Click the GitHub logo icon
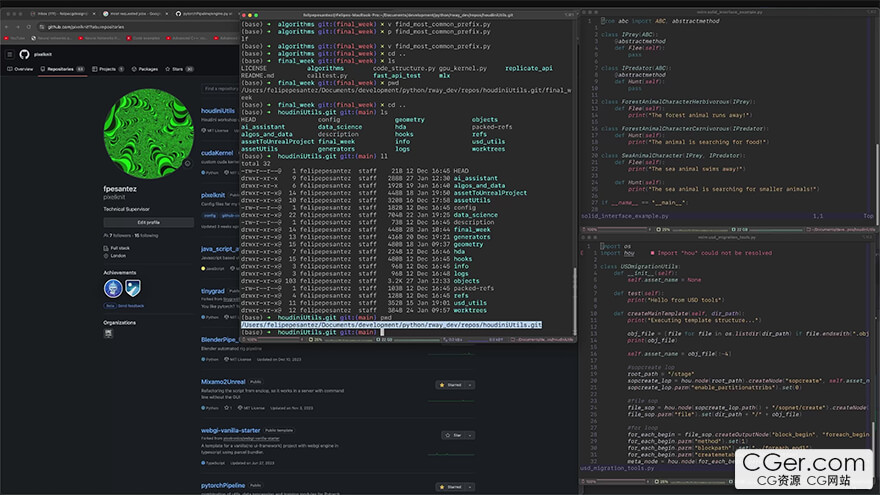 pos(24,53)
